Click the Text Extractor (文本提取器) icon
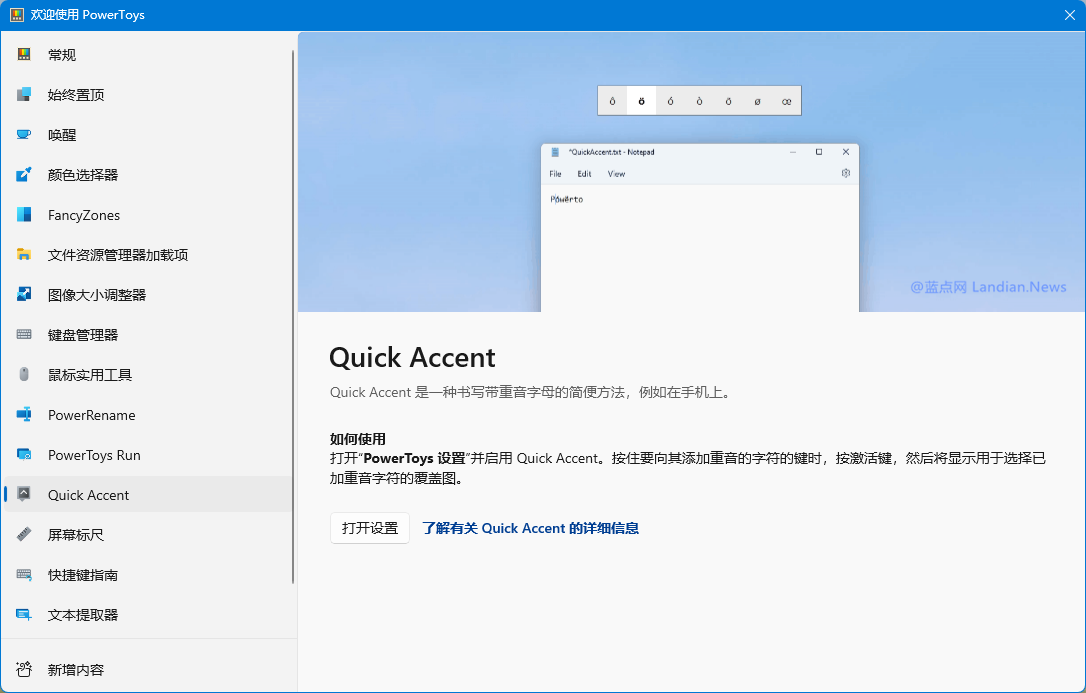The height and width of the screenshot is (693, 1086). 24,615
